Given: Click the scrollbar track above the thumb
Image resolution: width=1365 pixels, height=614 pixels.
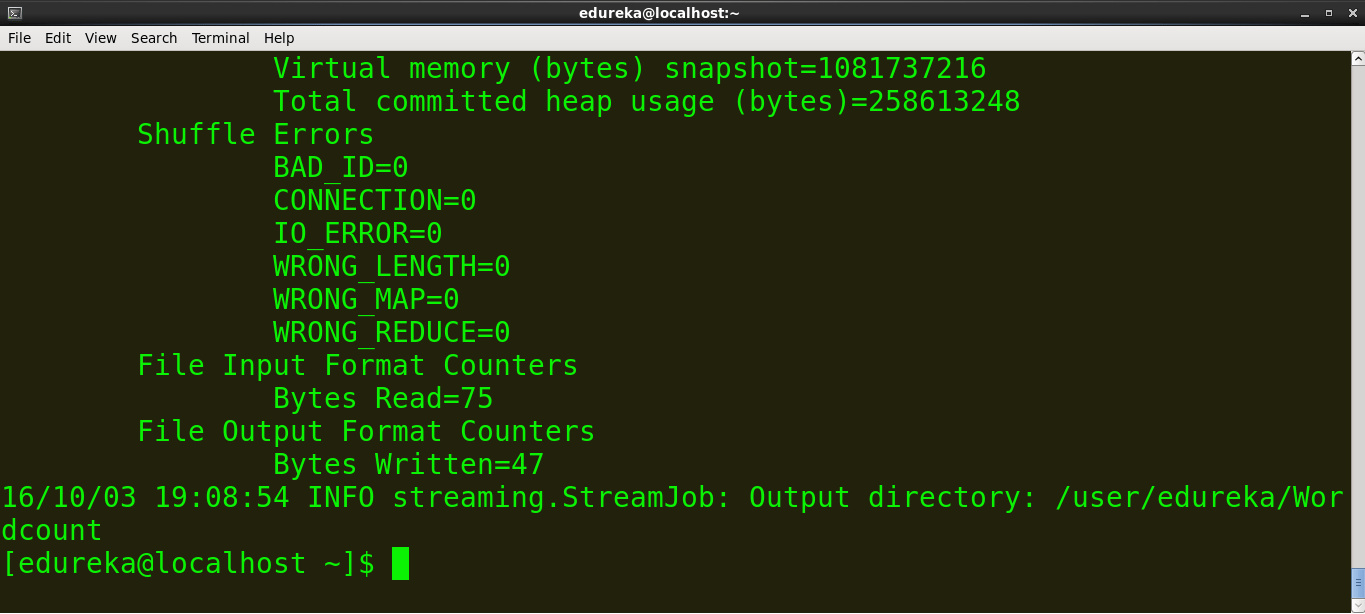Looking at the screenshot, I should click(x=1357, y=300).
